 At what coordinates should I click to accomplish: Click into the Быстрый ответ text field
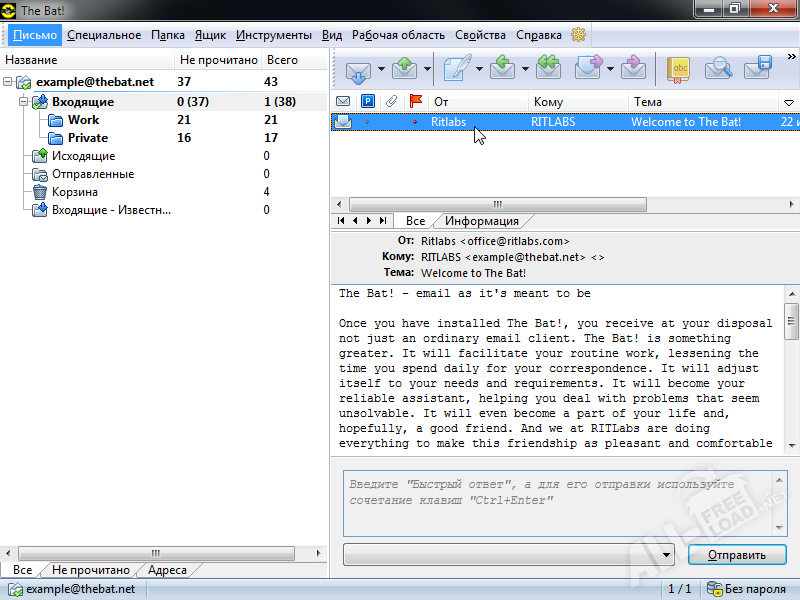coord(564,503)
